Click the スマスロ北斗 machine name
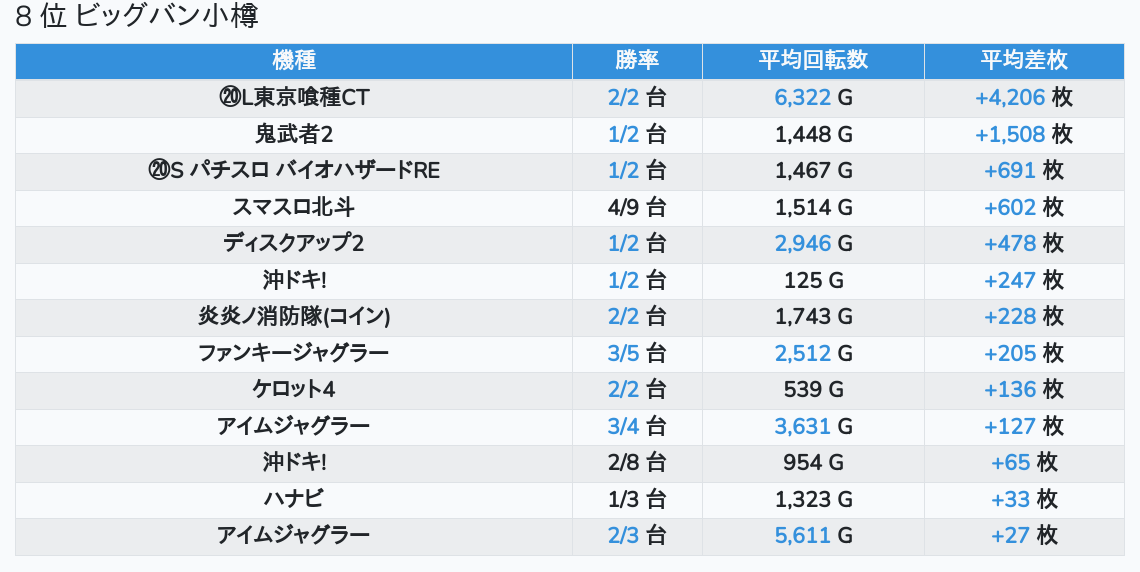This screenshot has width=1140, height=572. click(x=294, y=207)
